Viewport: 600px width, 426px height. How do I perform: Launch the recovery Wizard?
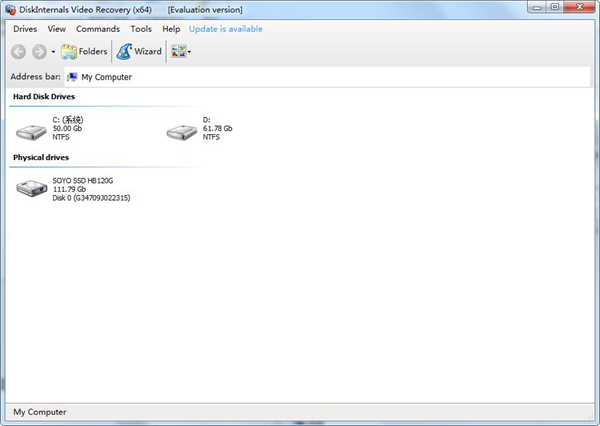139,51
